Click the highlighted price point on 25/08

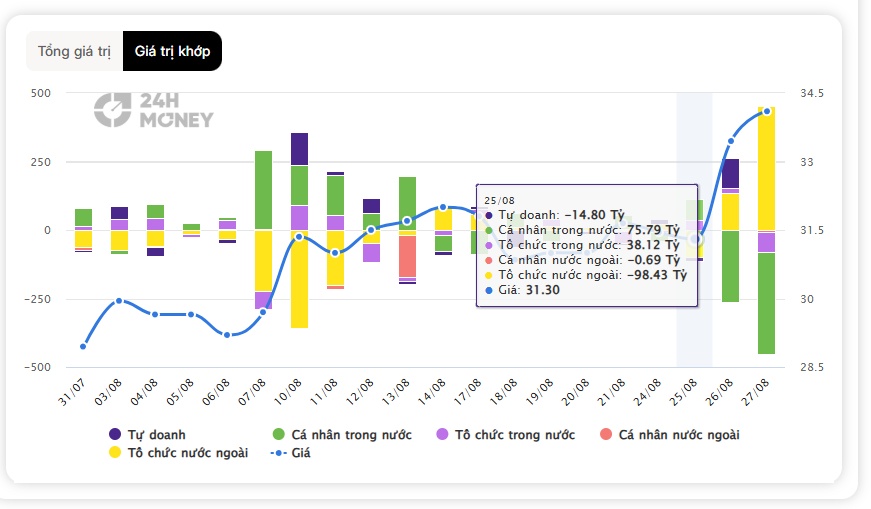tap(695, 239)
